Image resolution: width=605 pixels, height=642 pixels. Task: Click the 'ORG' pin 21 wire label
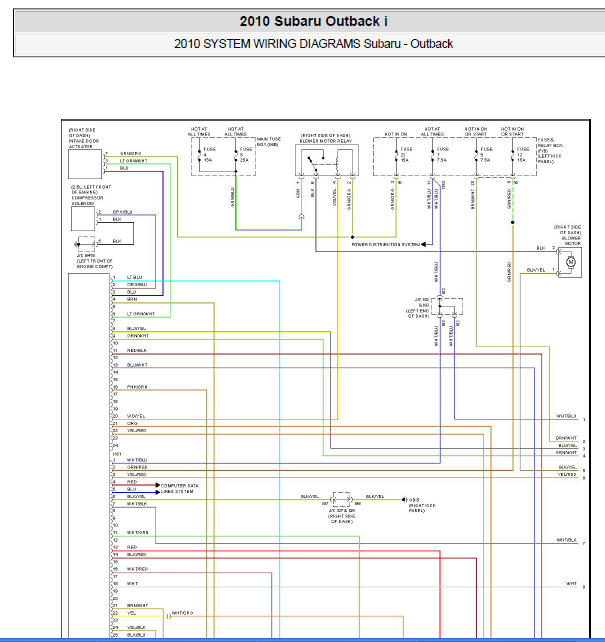coord(132,423)
